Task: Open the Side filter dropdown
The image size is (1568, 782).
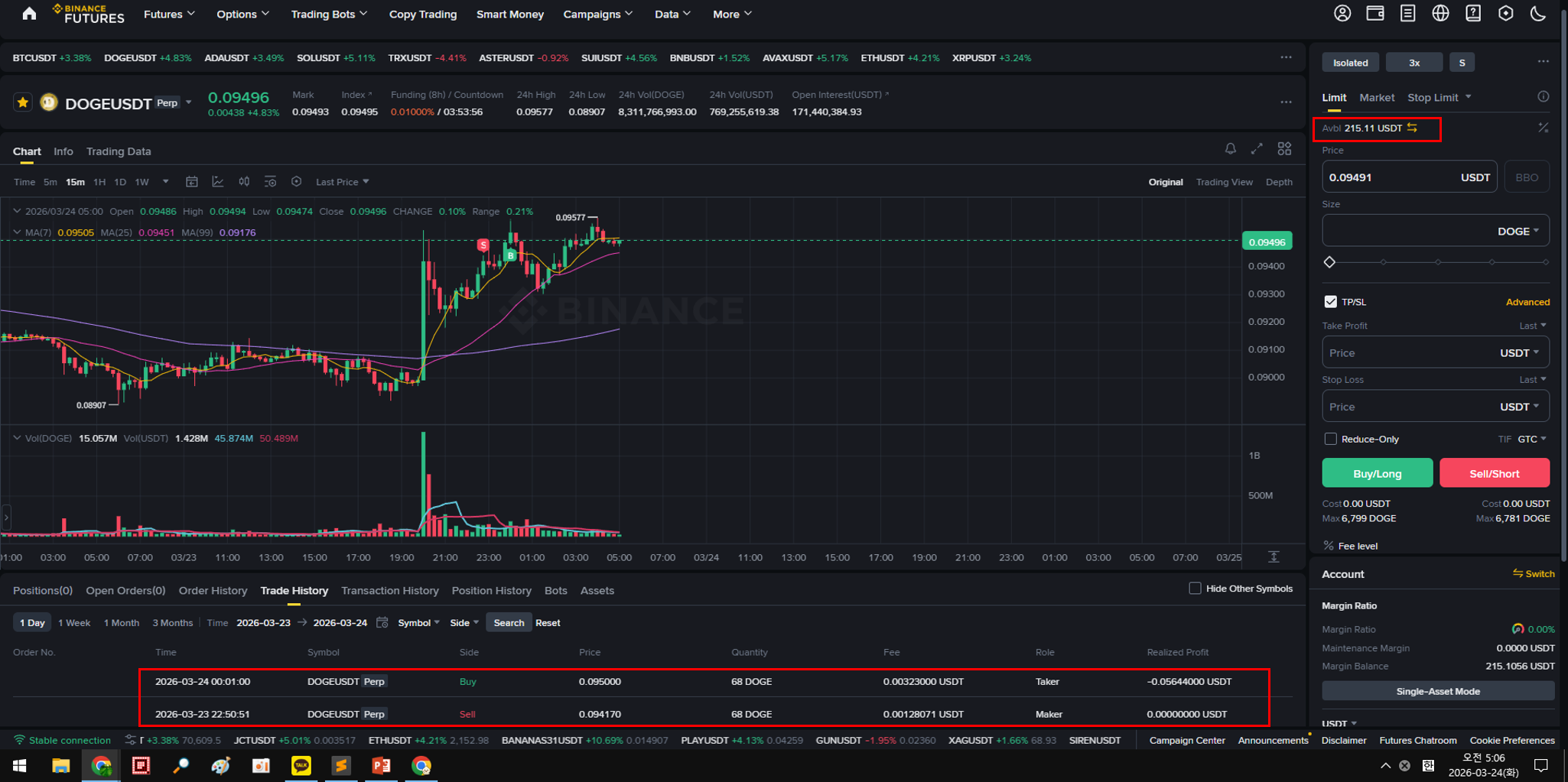Action: click(x=464, y=622)
